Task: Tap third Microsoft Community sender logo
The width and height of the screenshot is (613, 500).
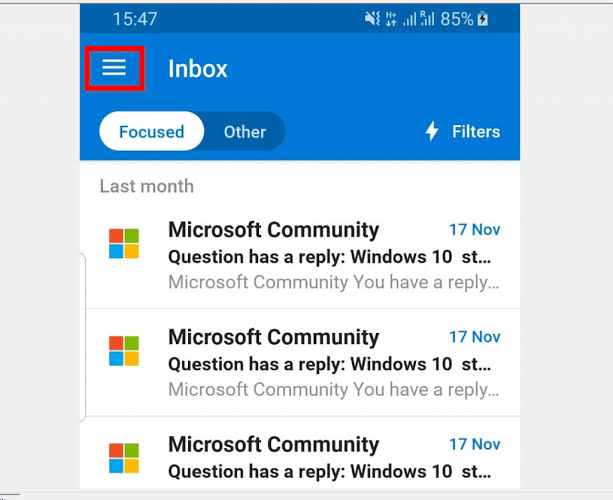Action: tap(124, 458)
